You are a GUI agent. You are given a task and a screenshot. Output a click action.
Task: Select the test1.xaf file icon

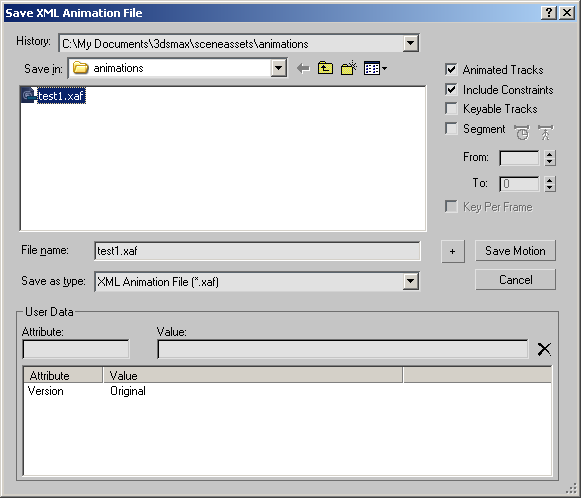pos(29,96)
